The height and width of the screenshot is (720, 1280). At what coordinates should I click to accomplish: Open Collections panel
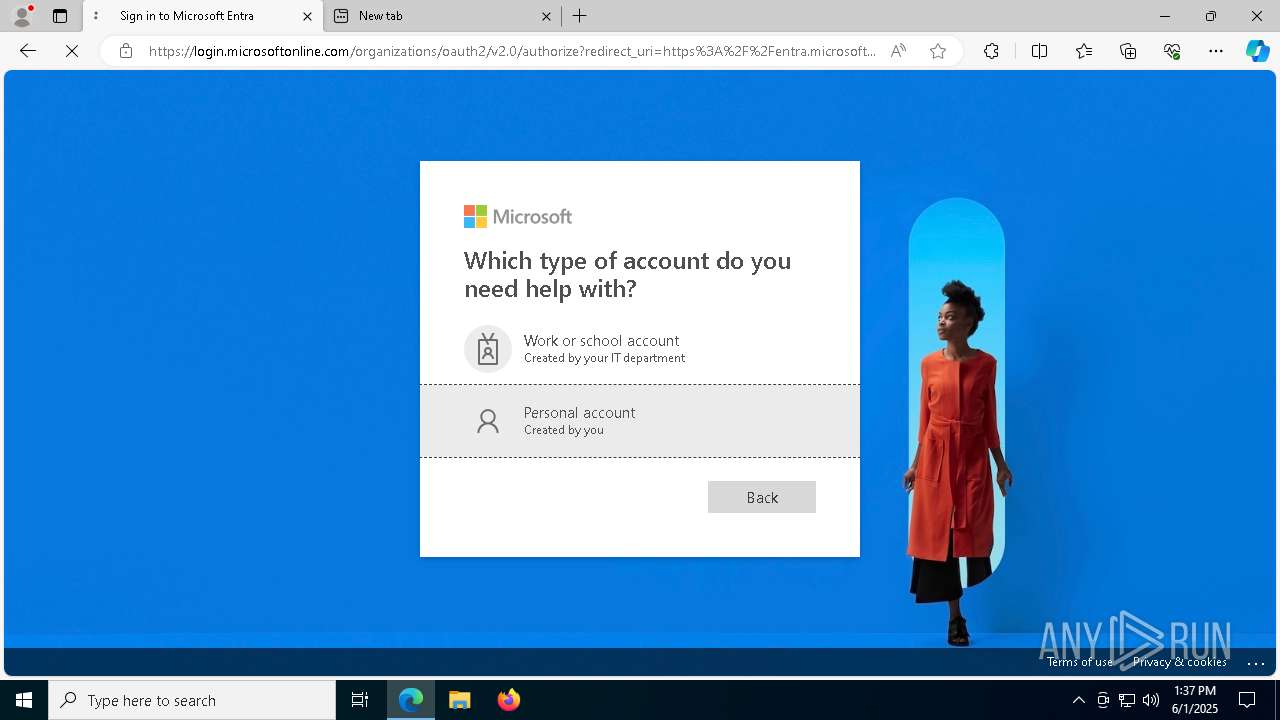(x=1128, y=51)
